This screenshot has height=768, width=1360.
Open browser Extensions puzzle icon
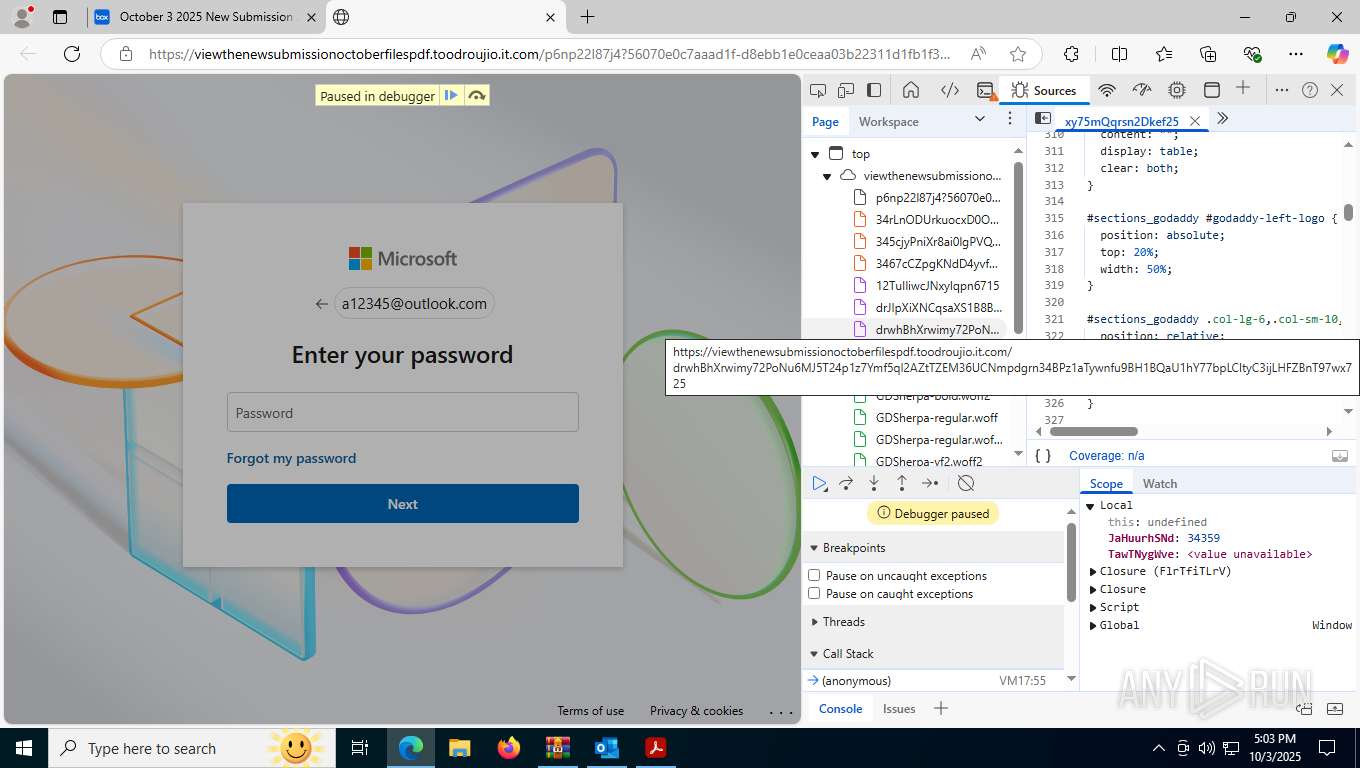pyautogui.click(x=1071, y=54)
